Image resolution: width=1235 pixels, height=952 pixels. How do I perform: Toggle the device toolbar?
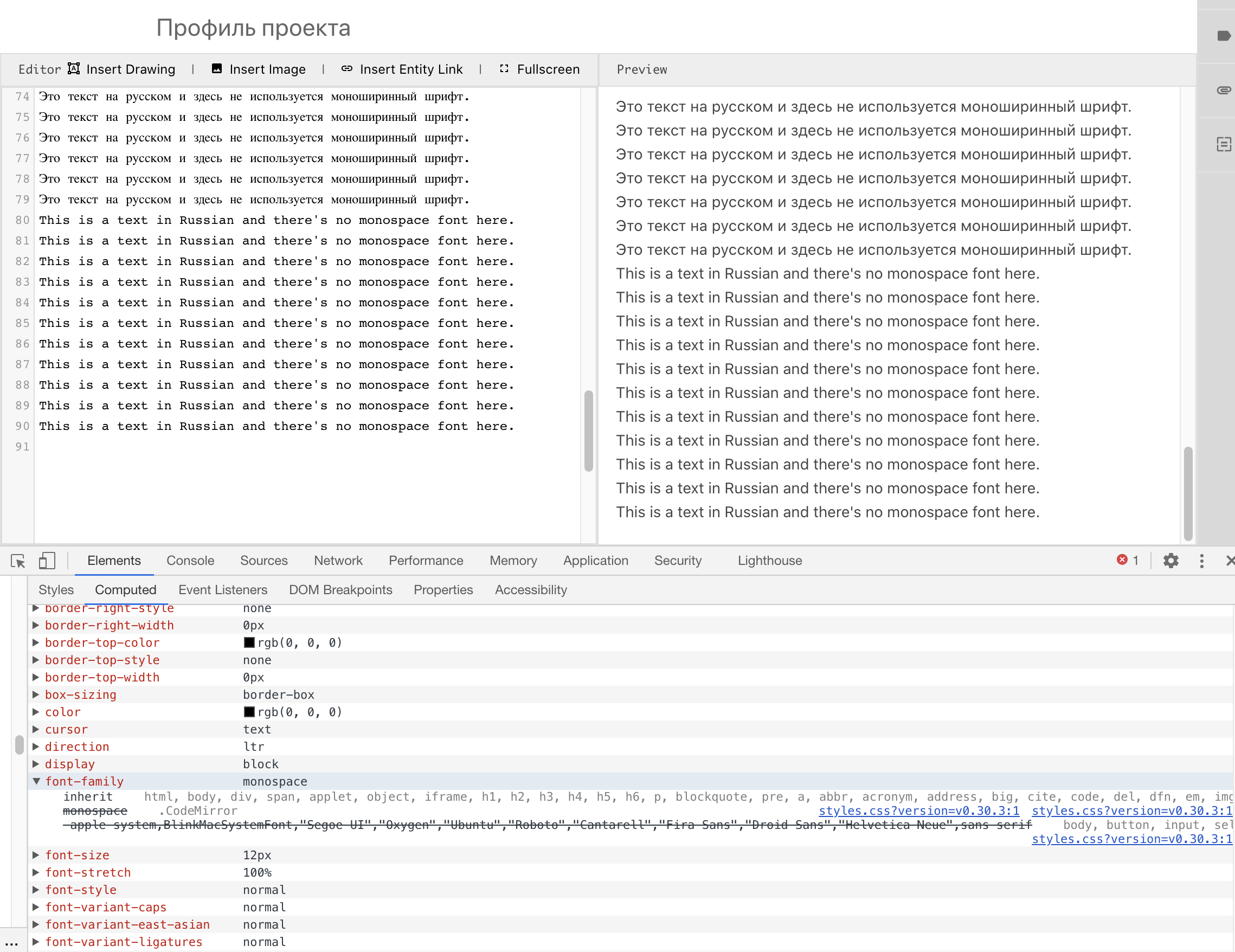click(x=47, y=560)
